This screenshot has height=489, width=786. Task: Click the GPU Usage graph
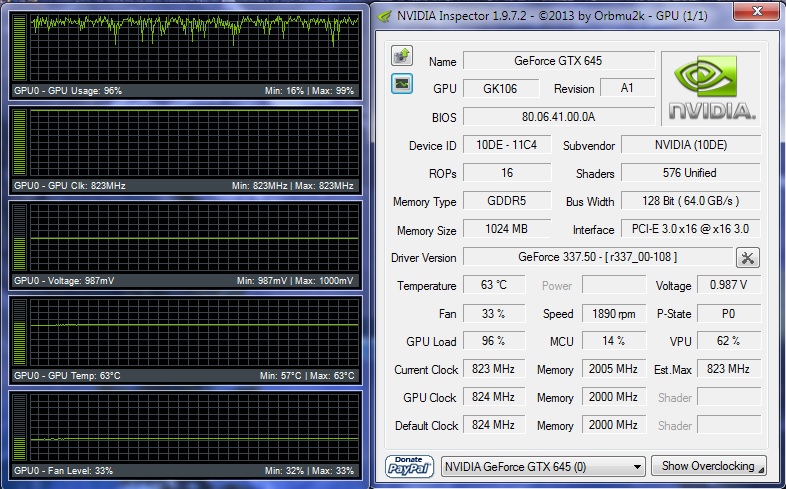coord(194,47)
